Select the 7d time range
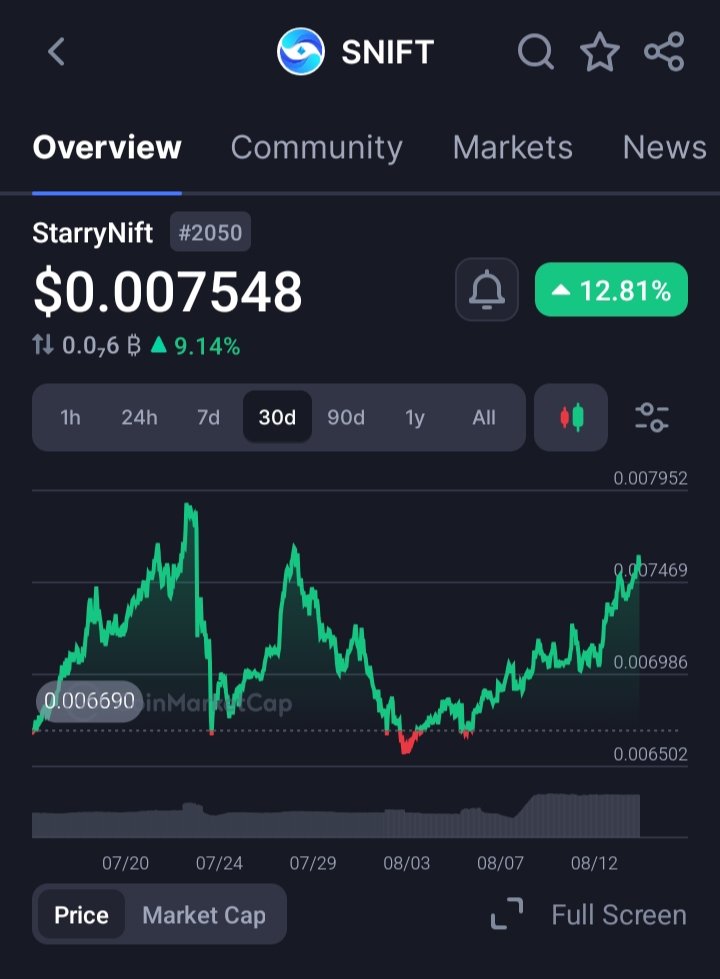Screen dimensions: 720x979 (209, 417)
